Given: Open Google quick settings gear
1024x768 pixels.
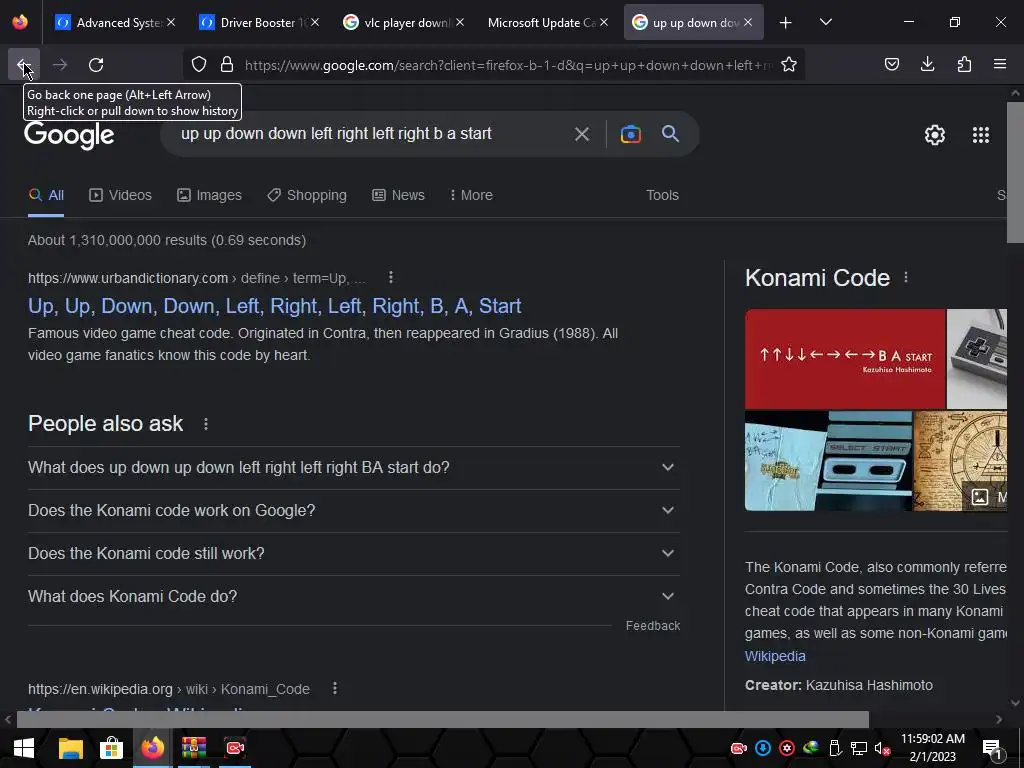Looking at the screenshot, I should pyautogui.click(x=935, y=135).
